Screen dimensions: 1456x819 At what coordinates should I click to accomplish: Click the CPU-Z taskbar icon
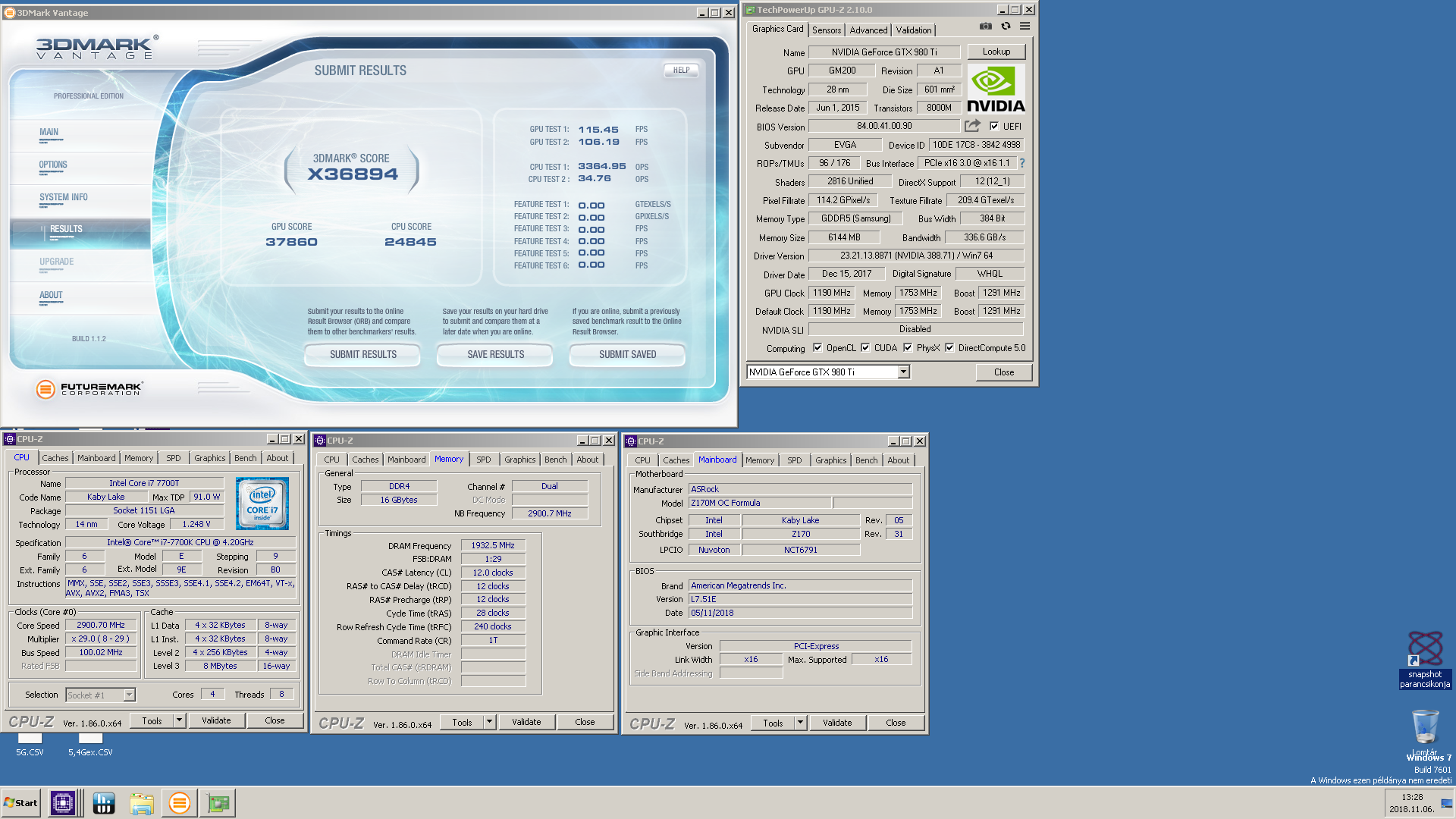63,802
